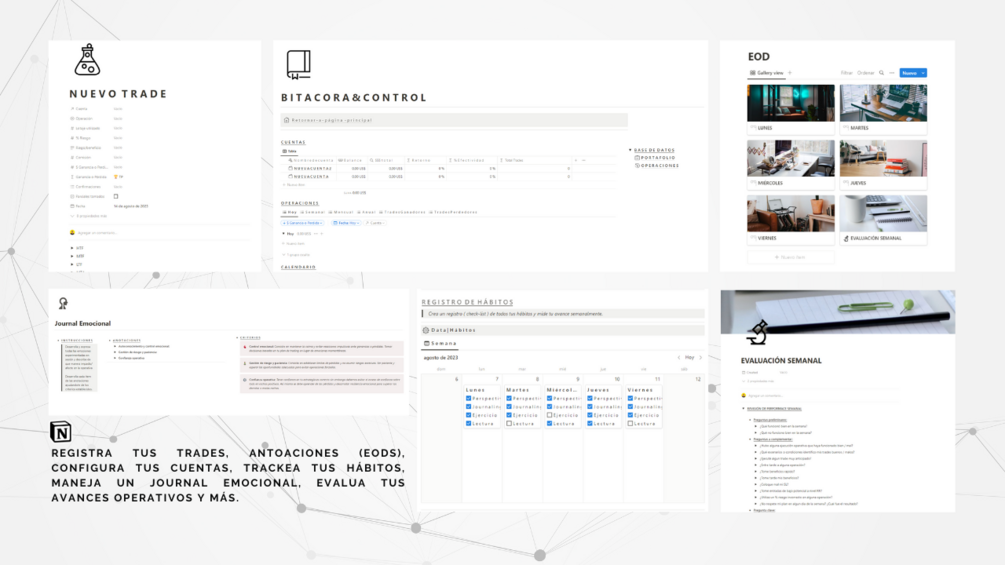Click the comment field in Nuevo Trade
Screen dimensions: 1005x565
97,233
